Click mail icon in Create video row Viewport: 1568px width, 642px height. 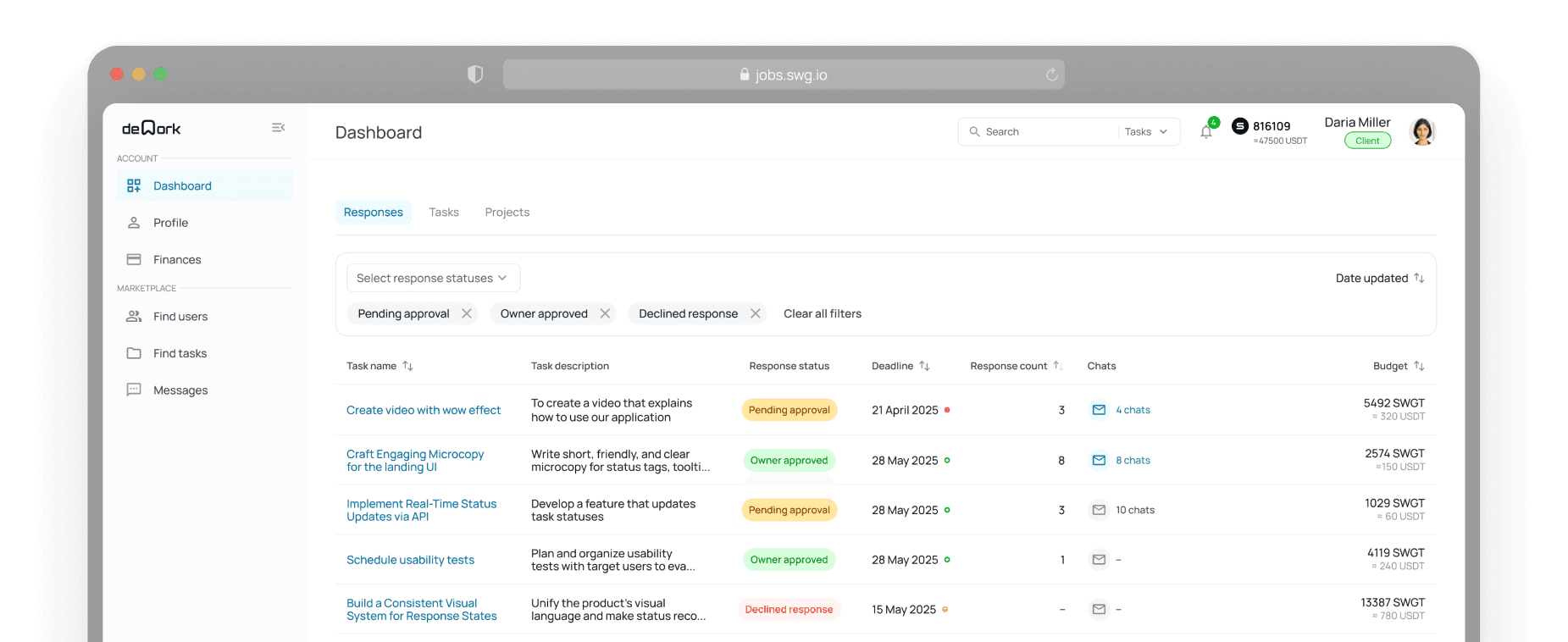(1099, 410)
